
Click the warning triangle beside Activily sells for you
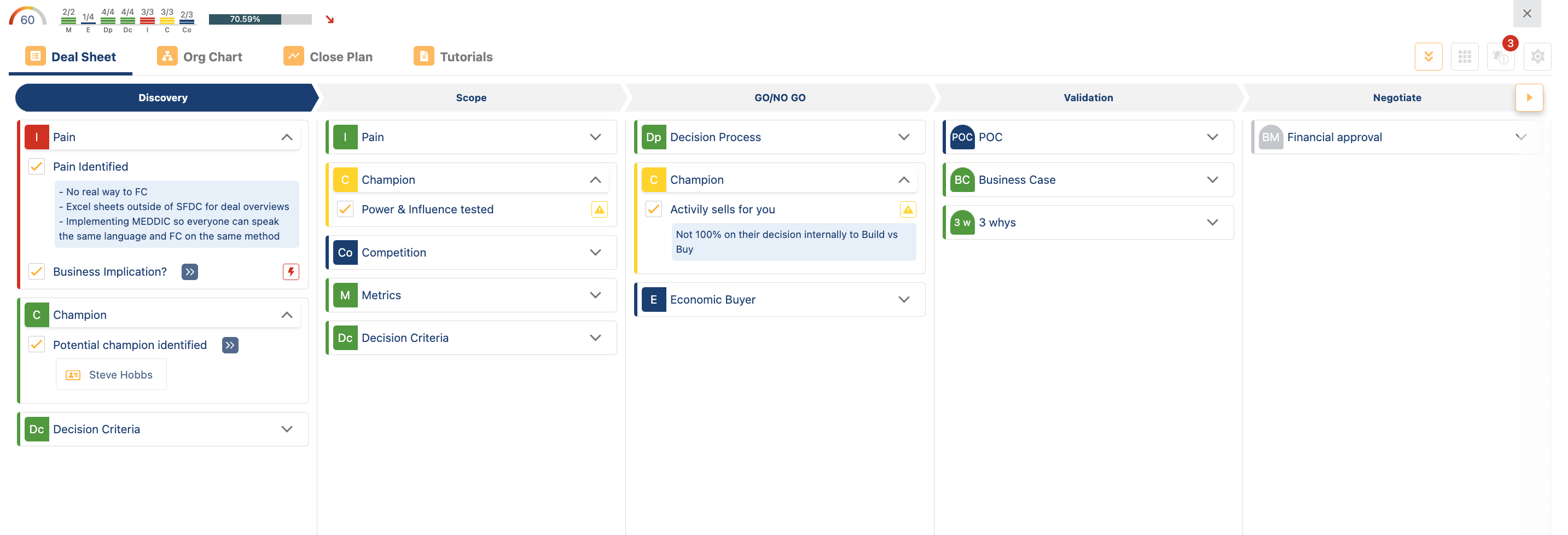pyautogui.click(x=907, y=210)
